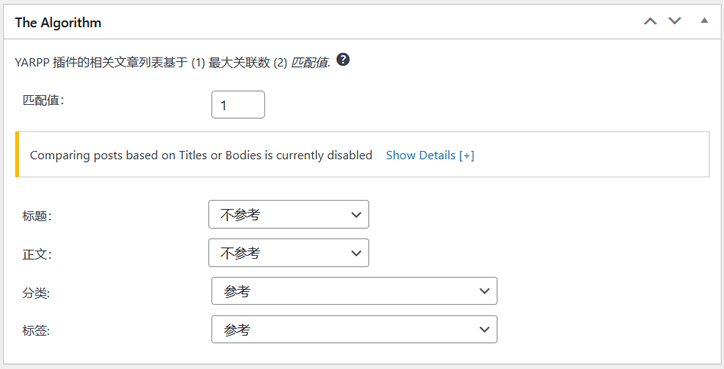The width and height of the screenshot is (724, 369).
Task: Click The Algorithm panel title
Action: [58, 23]
